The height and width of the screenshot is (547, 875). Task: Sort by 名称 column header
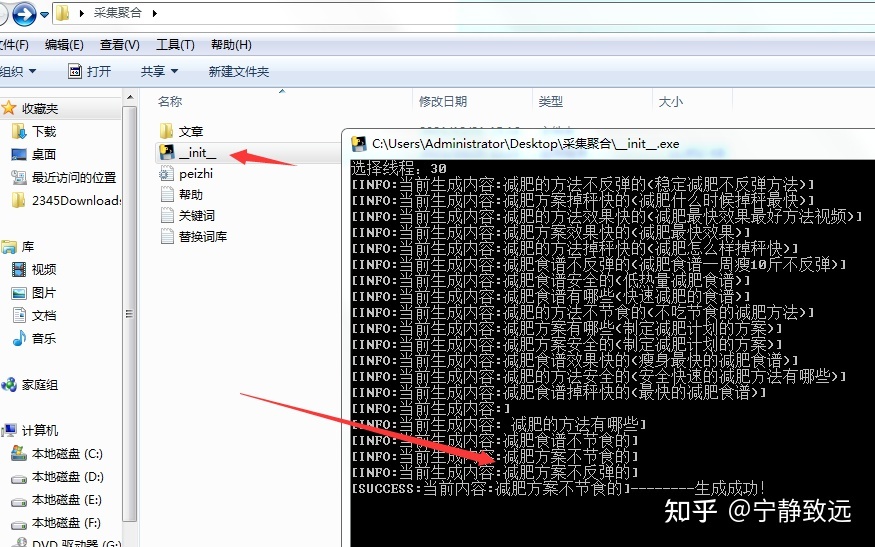coord(170,102)
